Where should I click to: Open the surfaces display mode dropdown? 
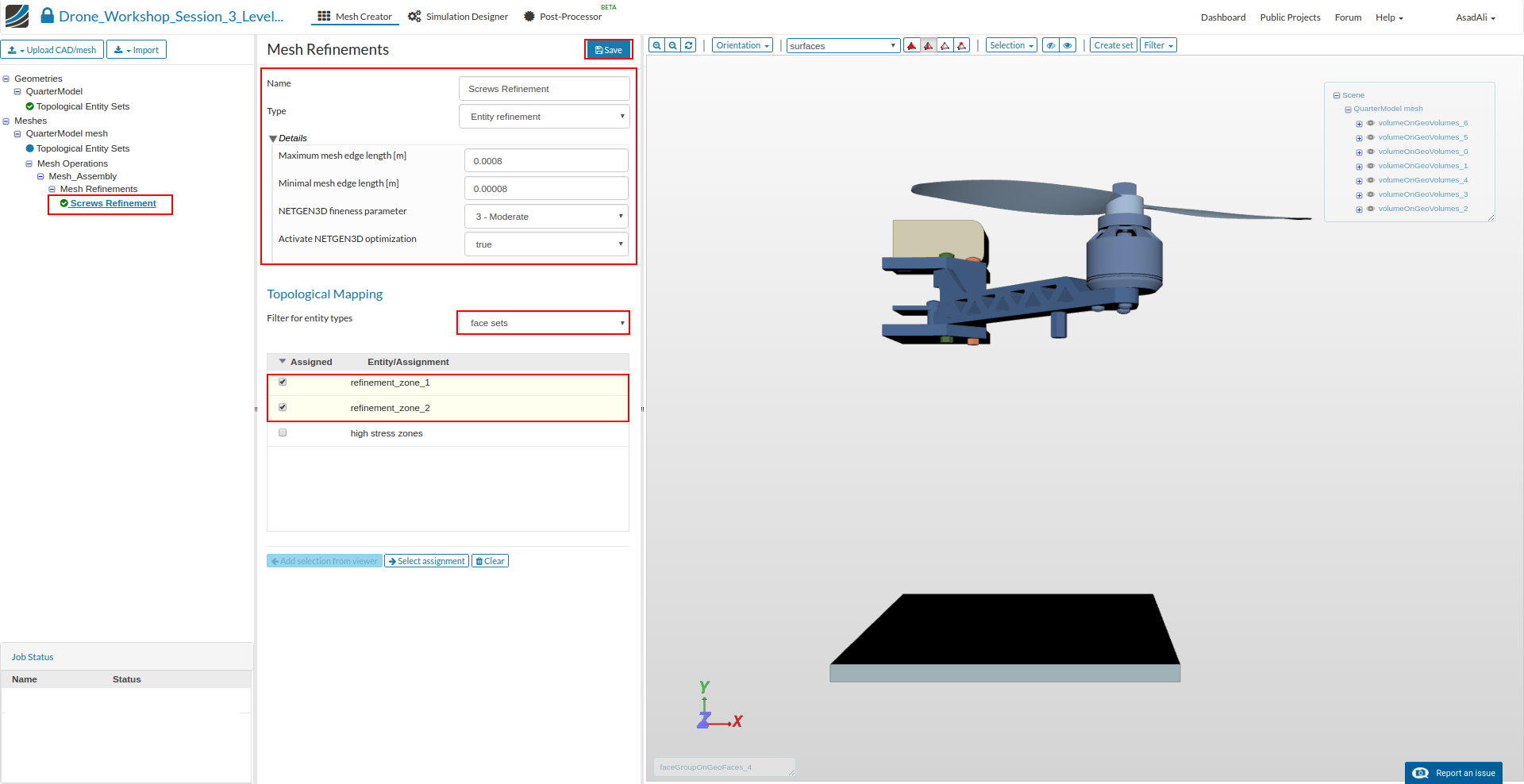843,46
